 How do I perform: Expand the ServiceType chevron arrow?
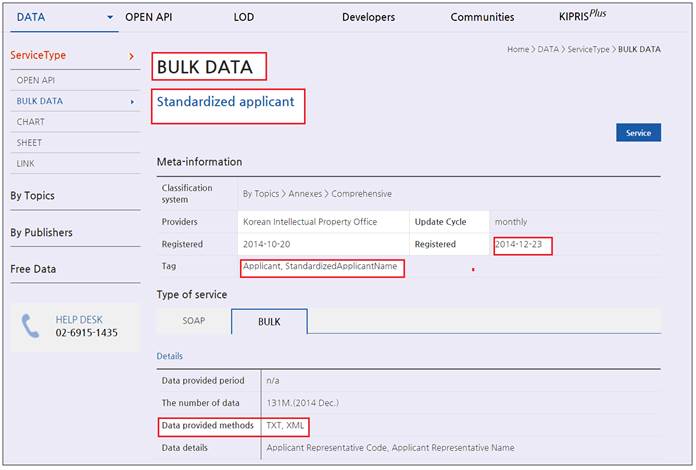pyautogui.click(x=131, y=56)
